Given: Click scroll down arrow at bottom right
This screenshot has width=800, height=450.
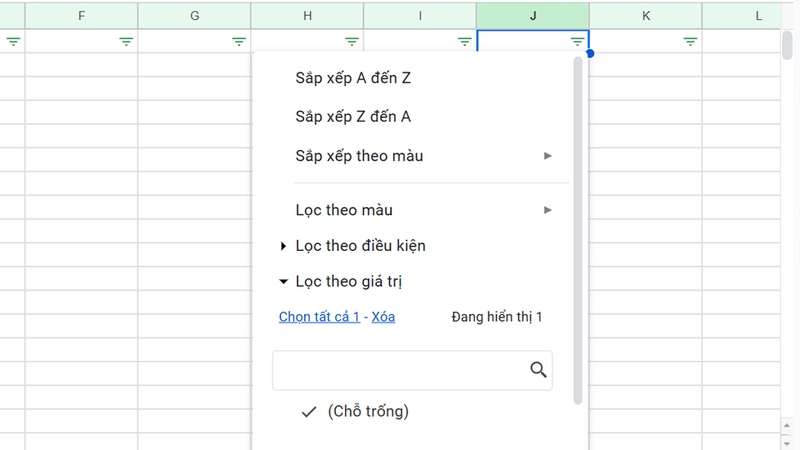Looking at the screenshot, I should coord(787,443).
